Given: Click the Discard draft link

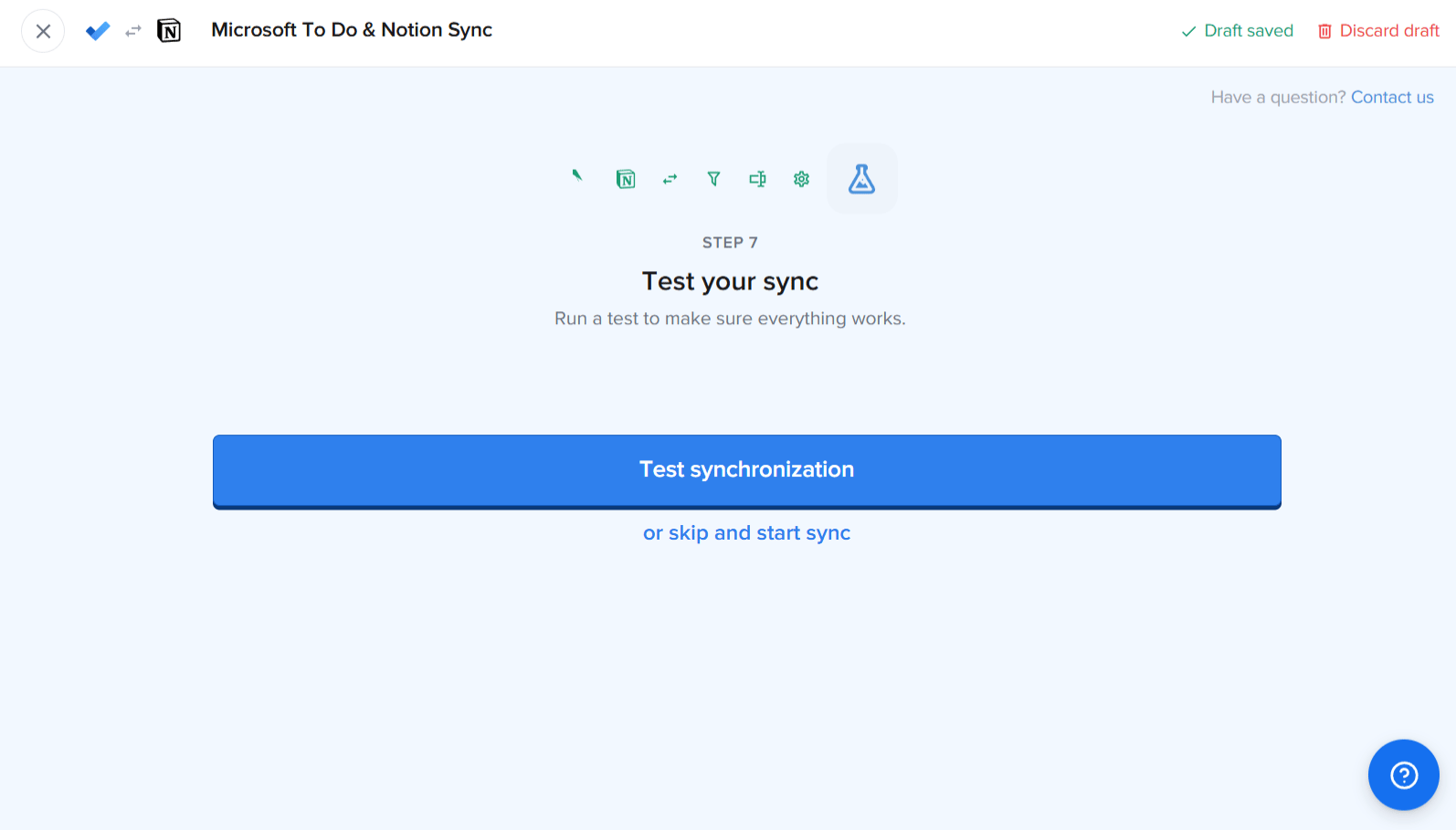Looking at the screenshot, I should (x=1378, y=31).
